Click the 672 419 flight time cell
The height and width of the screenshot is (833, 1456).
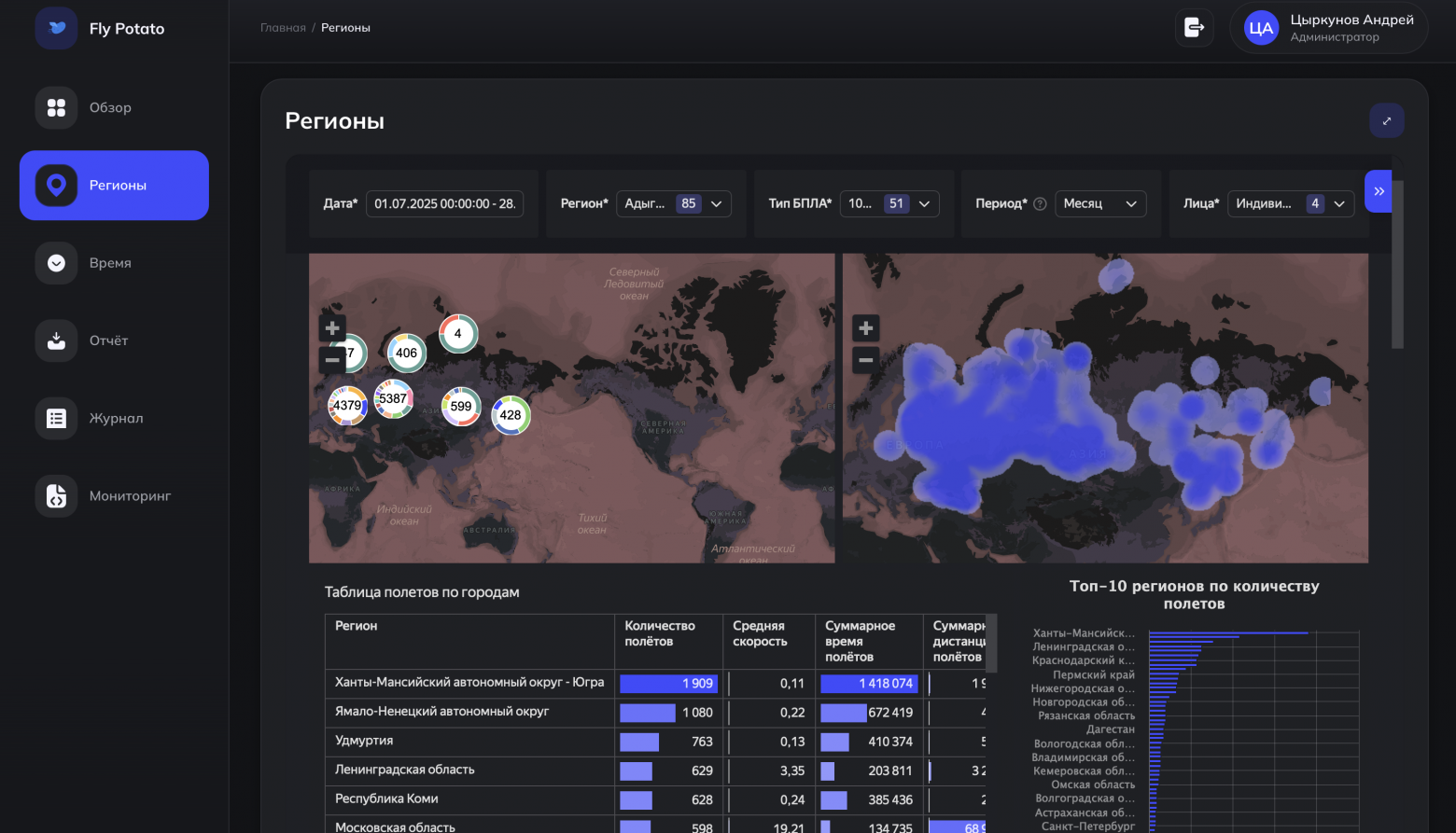869,713
